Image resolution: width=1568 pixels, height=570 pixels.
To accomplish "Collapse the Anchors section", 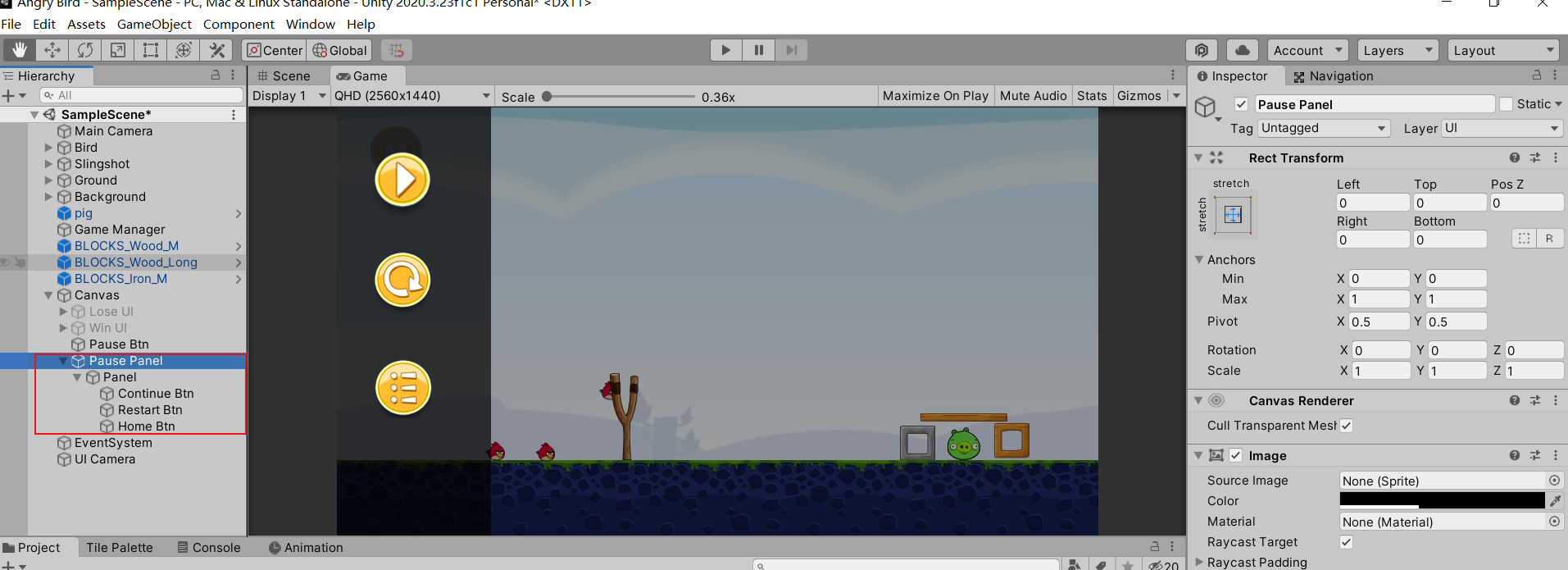I will pos(1199,259).
